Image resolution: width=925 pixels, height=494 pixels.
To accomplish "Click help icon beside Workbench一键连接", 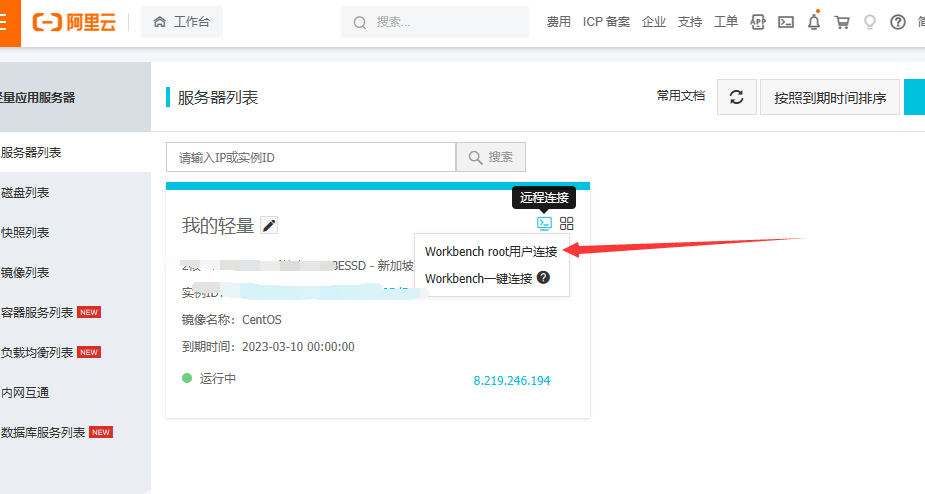I will point(543,277).
